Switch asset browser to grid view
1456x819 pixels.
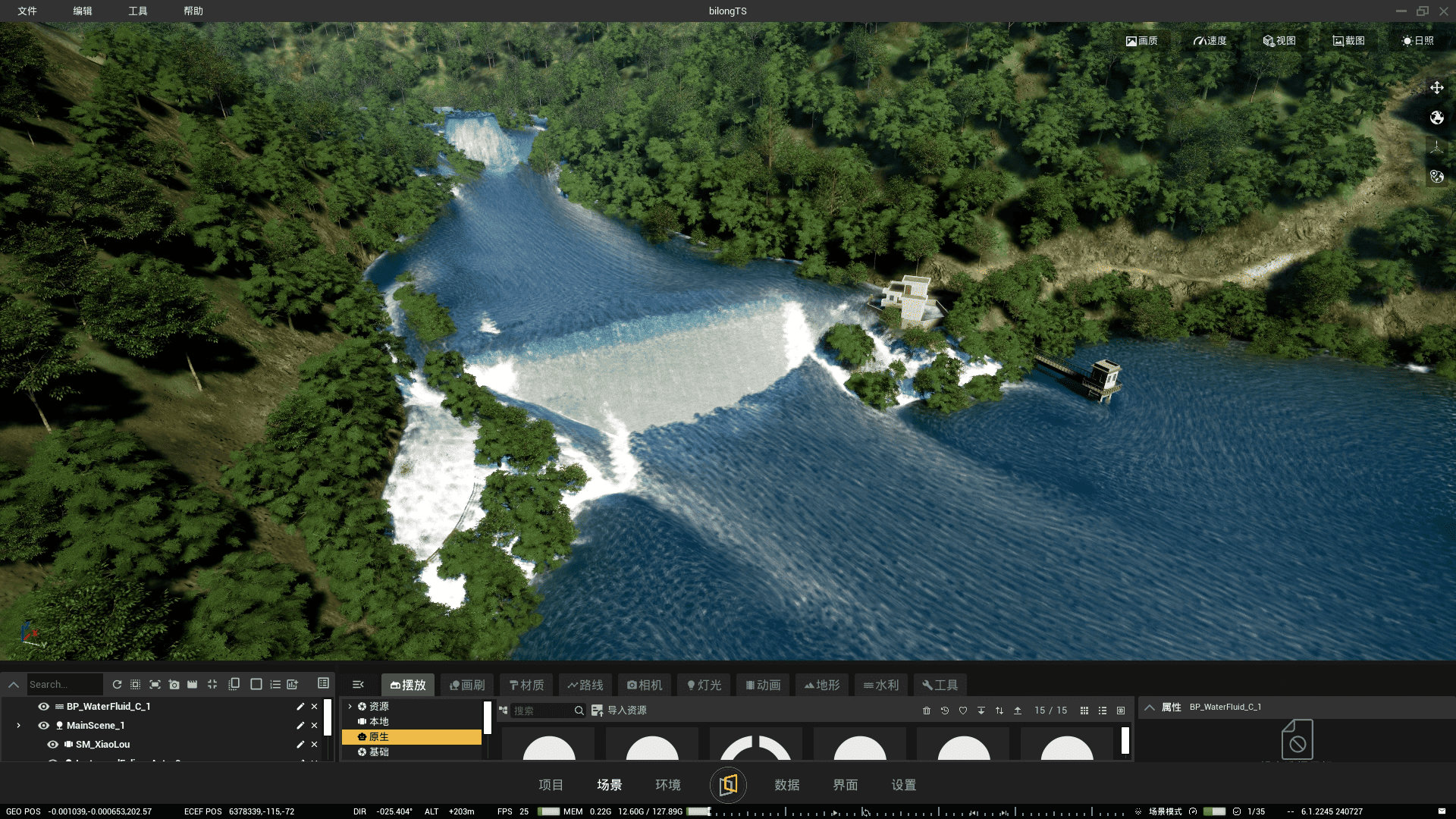click(1084, 711)
